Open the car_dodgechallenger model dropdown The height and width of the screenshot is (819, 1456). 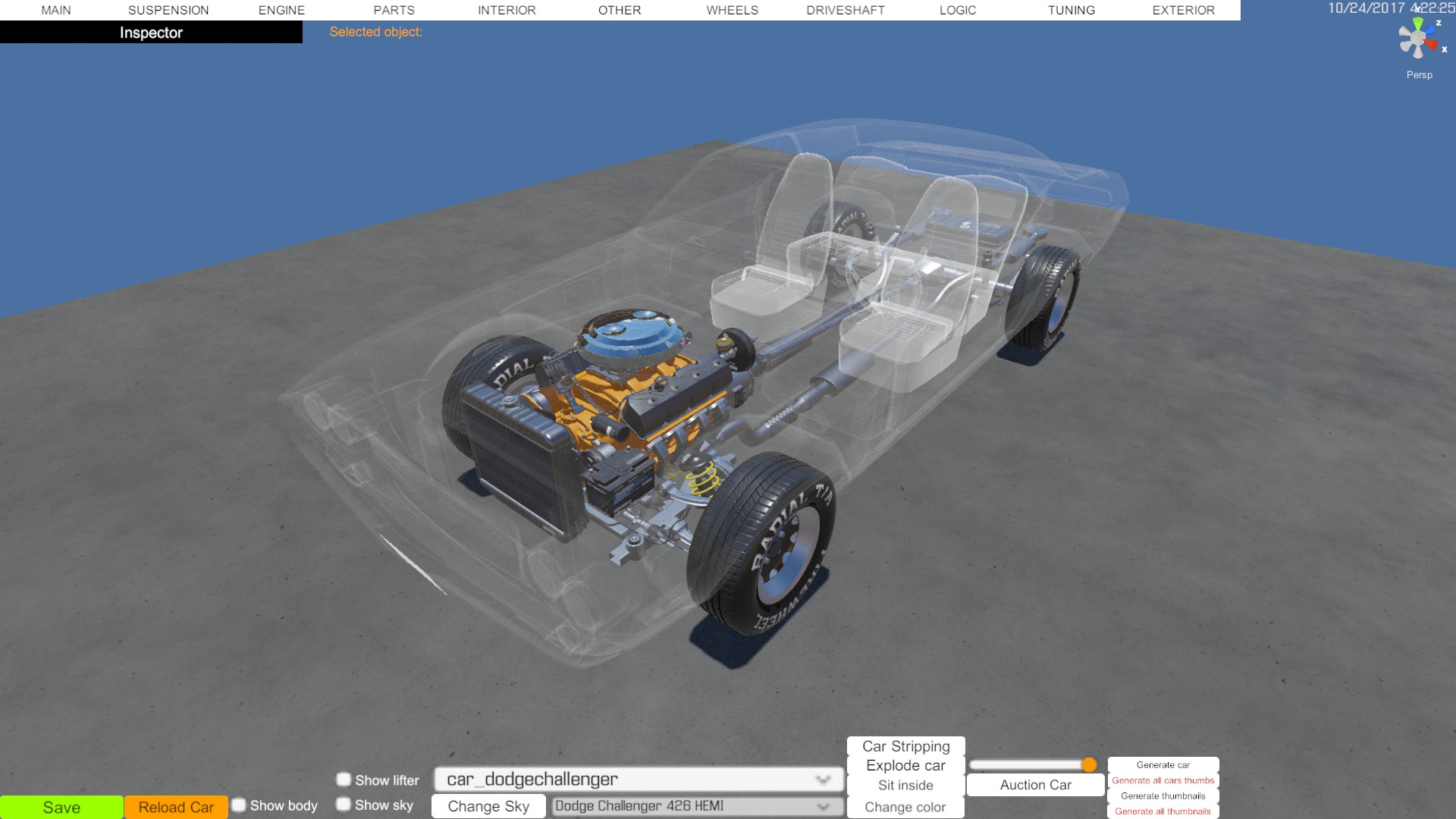638,780
